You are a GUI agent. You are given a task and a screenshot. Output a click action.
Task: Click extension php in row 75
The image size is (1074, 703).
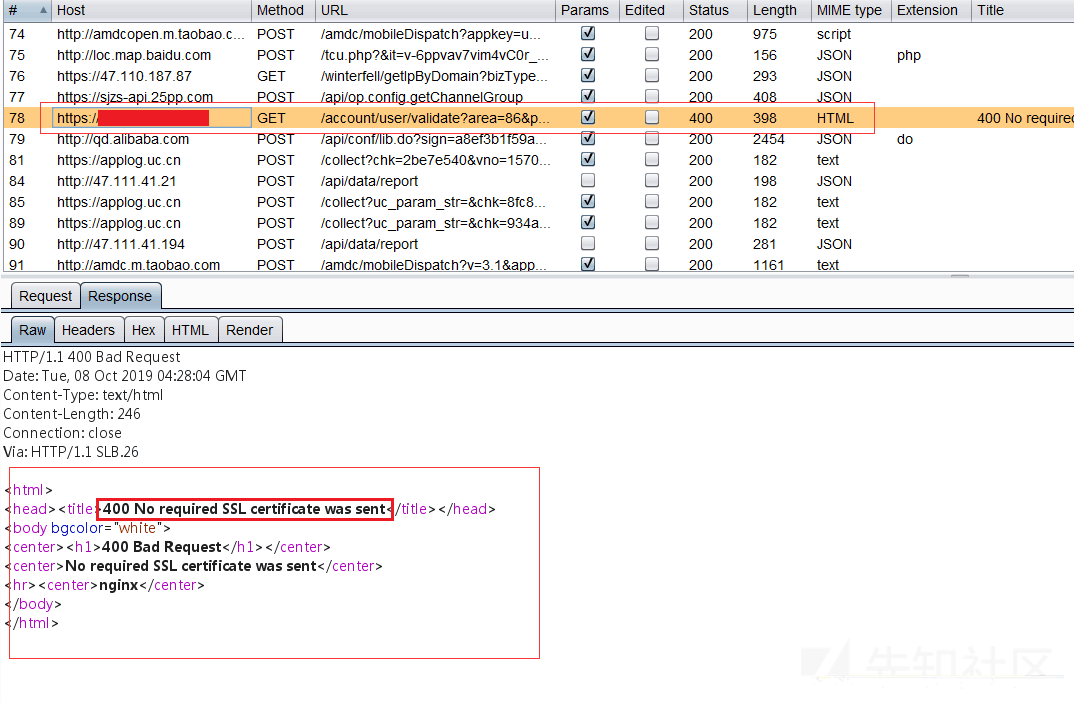coord(909,56)
